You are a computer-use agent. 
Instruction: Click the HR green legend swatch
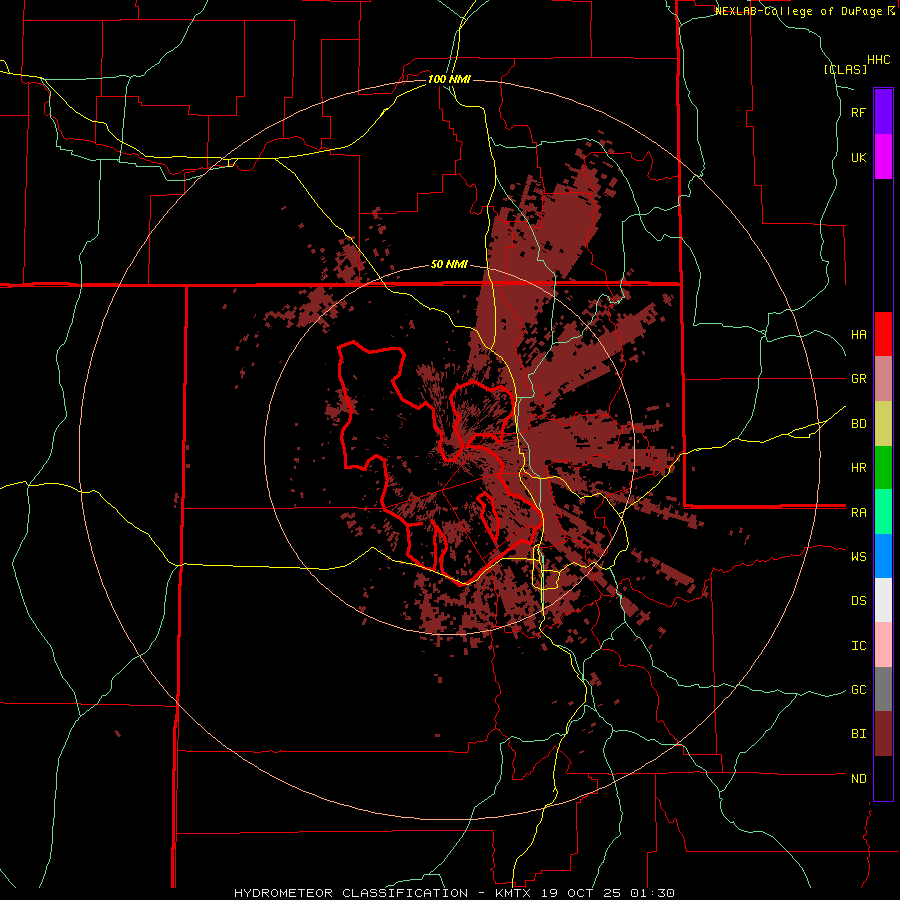click(883, 468)
